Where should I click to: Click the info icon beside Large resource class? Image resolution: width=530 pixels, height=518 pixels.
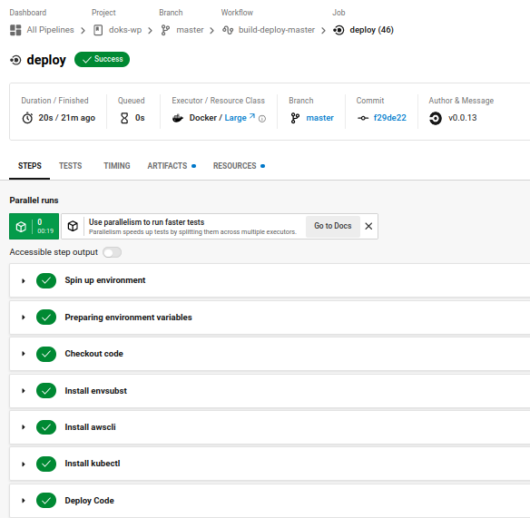click(x=262, y=118)
